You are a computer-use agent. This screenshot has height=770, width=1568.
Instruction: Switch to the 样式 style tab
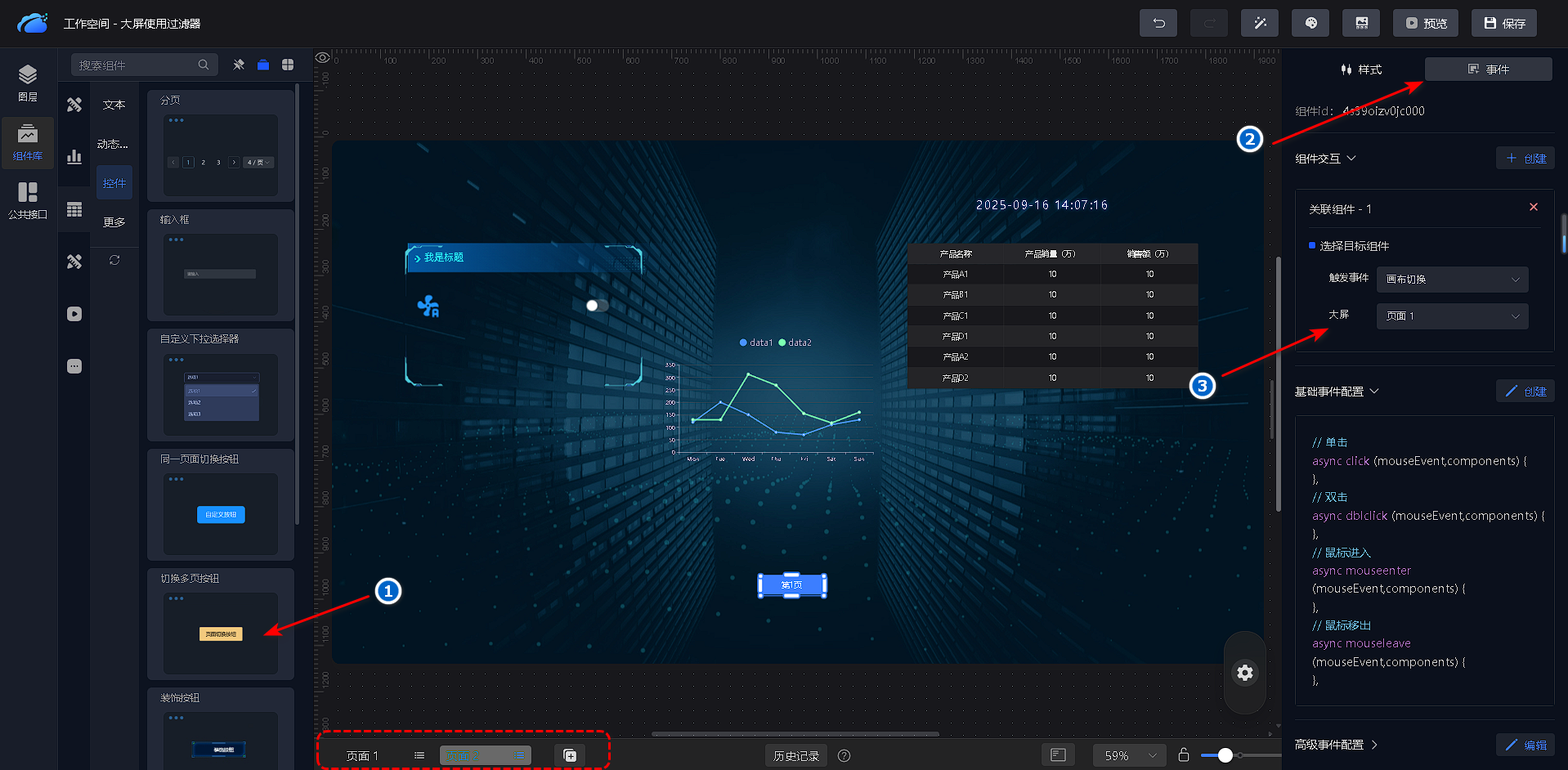tap(1361, 69)
